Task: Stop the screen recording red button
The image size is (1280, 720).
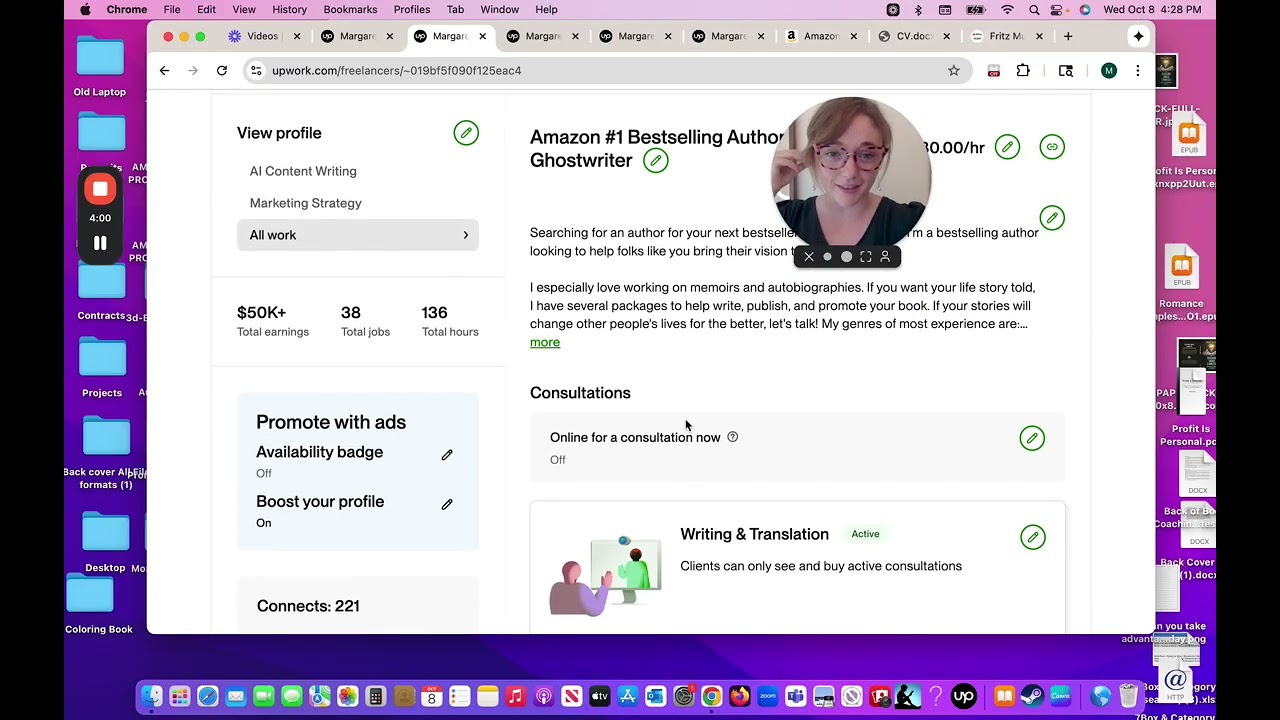Action: [100, 189]
